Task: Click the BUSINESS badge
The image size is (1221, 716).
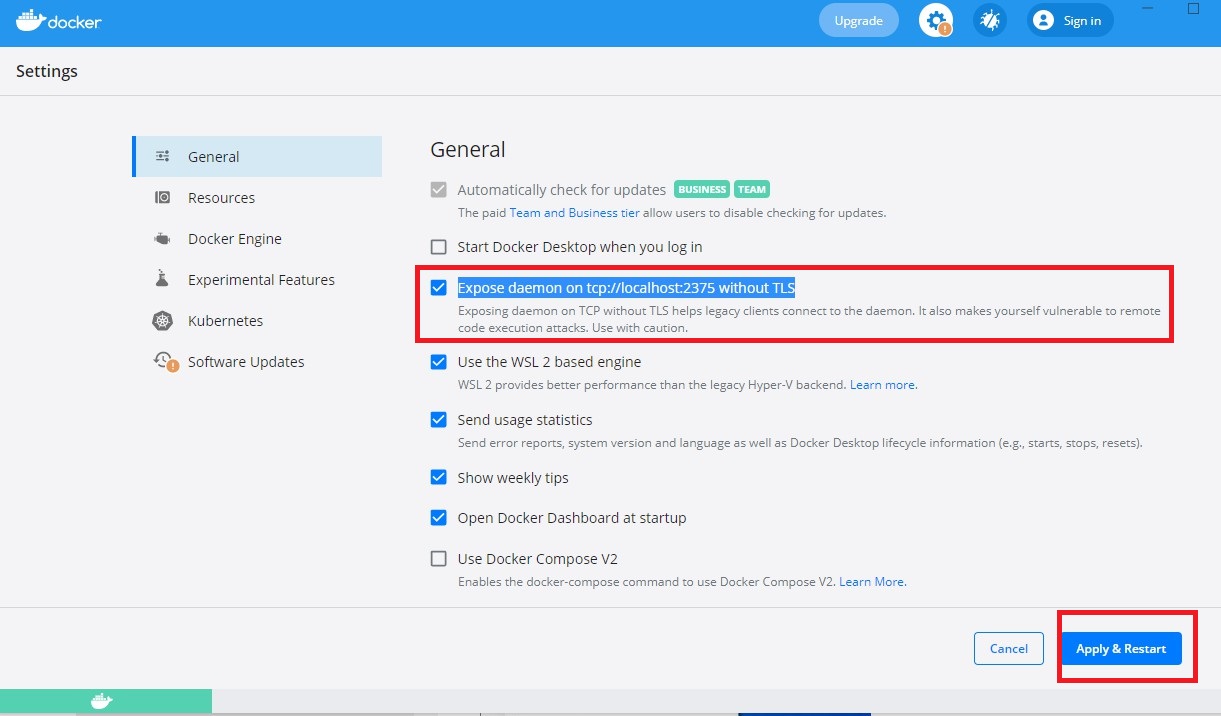Action: click(702, 189)
